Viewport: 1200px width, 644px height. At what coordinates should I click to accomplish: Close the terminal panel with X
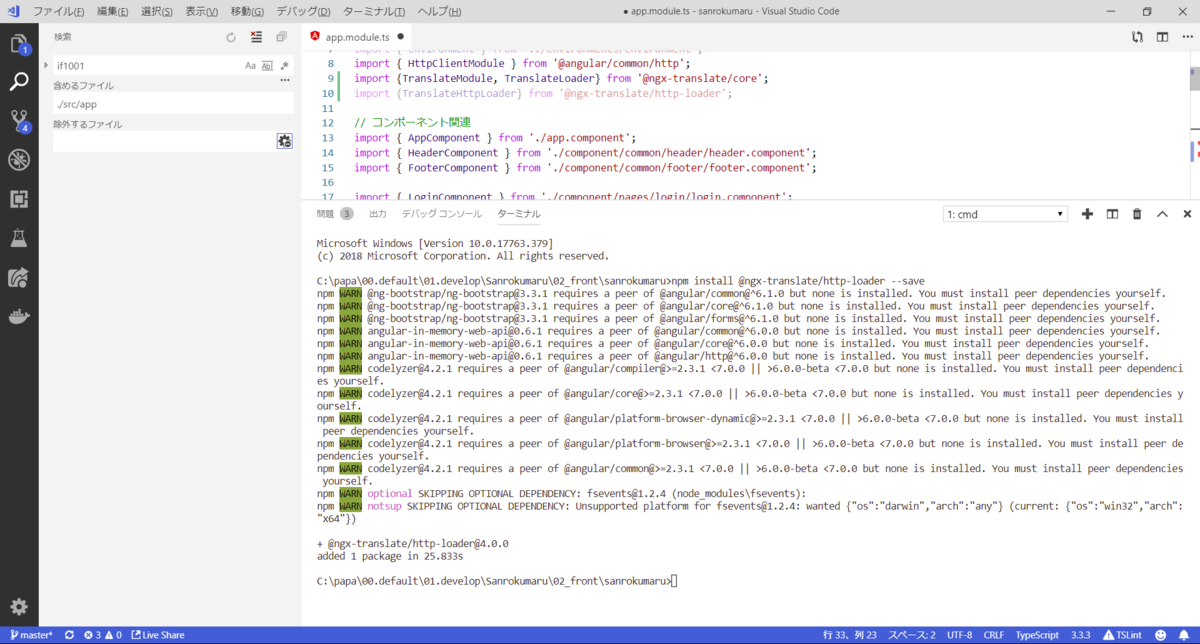coord(1187,214)
